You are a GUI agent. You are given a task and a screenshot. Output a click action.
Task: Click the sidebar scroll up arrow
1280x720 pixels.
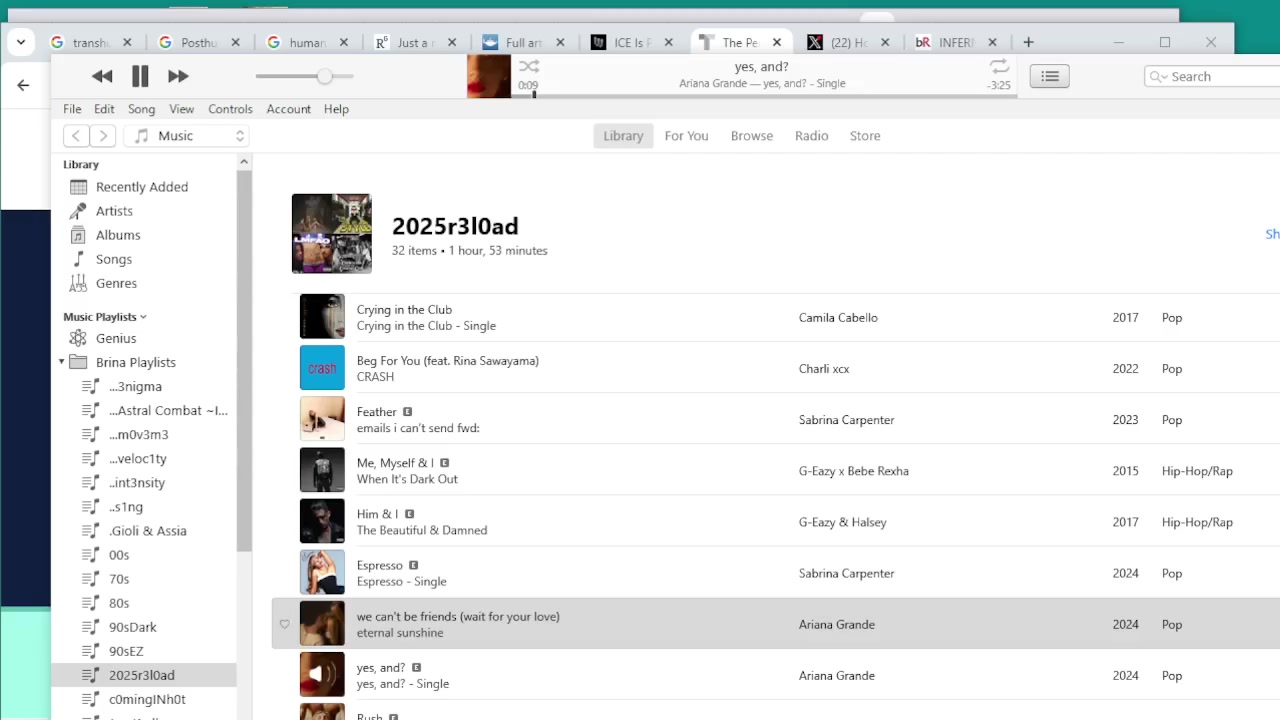click(x=244, y=161)
